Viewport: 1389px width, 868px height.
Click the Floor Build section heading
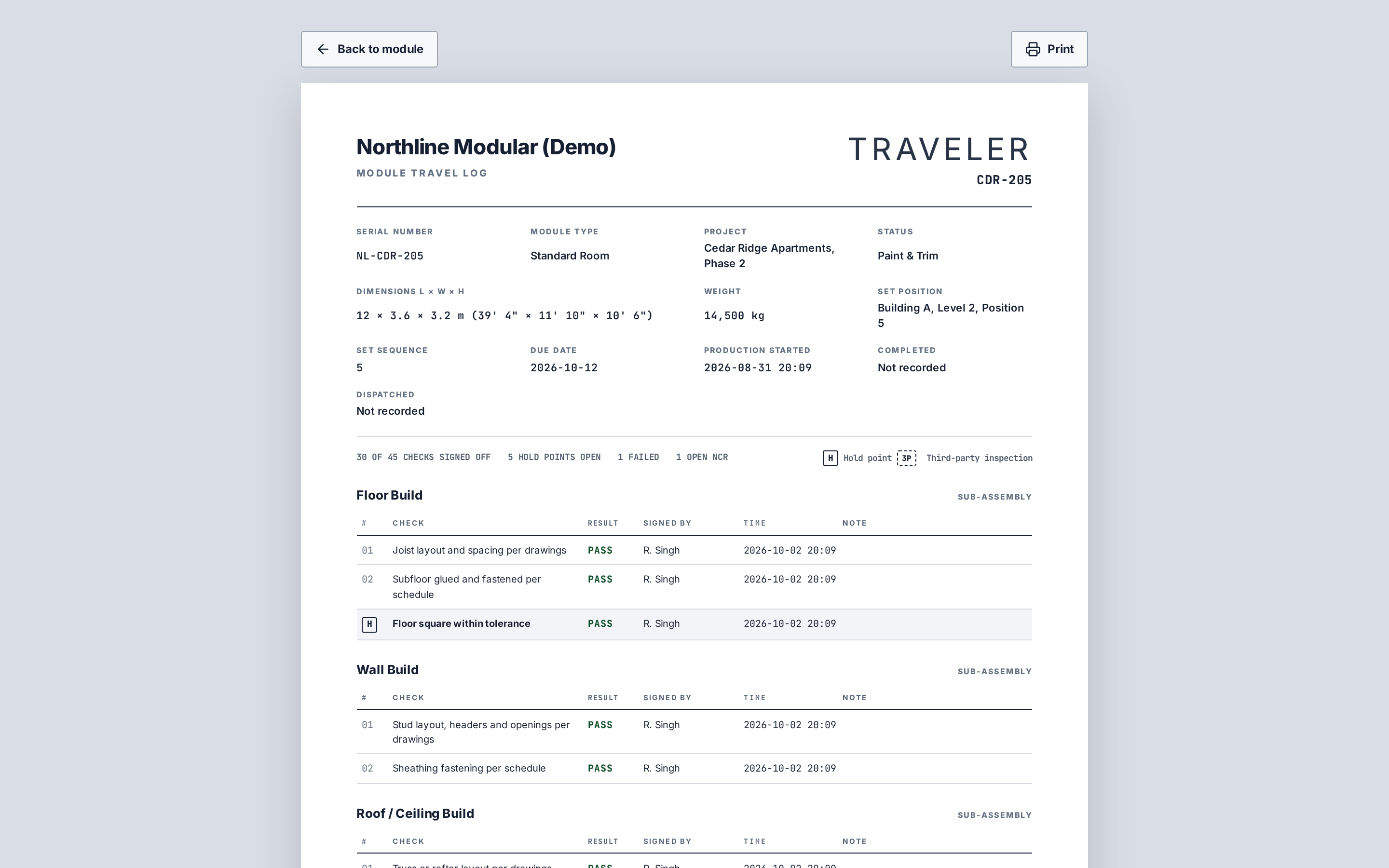tap(389, 495)
